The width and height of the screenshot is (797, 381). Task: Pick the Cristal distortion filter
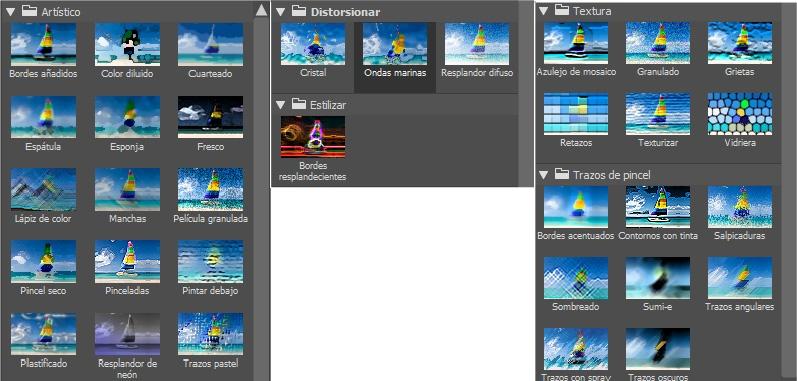(313, 44)
